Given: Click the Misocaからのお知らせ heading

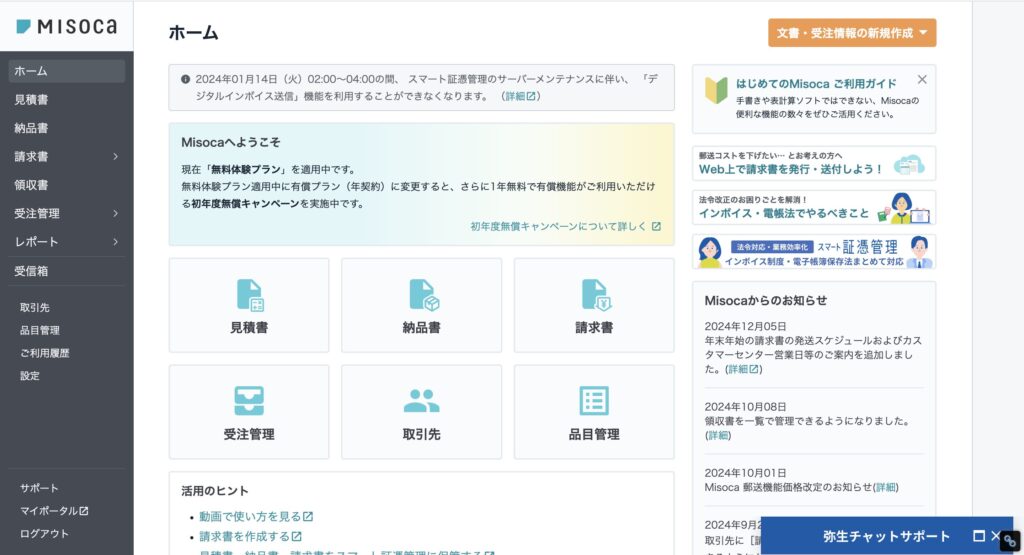Looking at the screenshot, I should coord(765,301).
